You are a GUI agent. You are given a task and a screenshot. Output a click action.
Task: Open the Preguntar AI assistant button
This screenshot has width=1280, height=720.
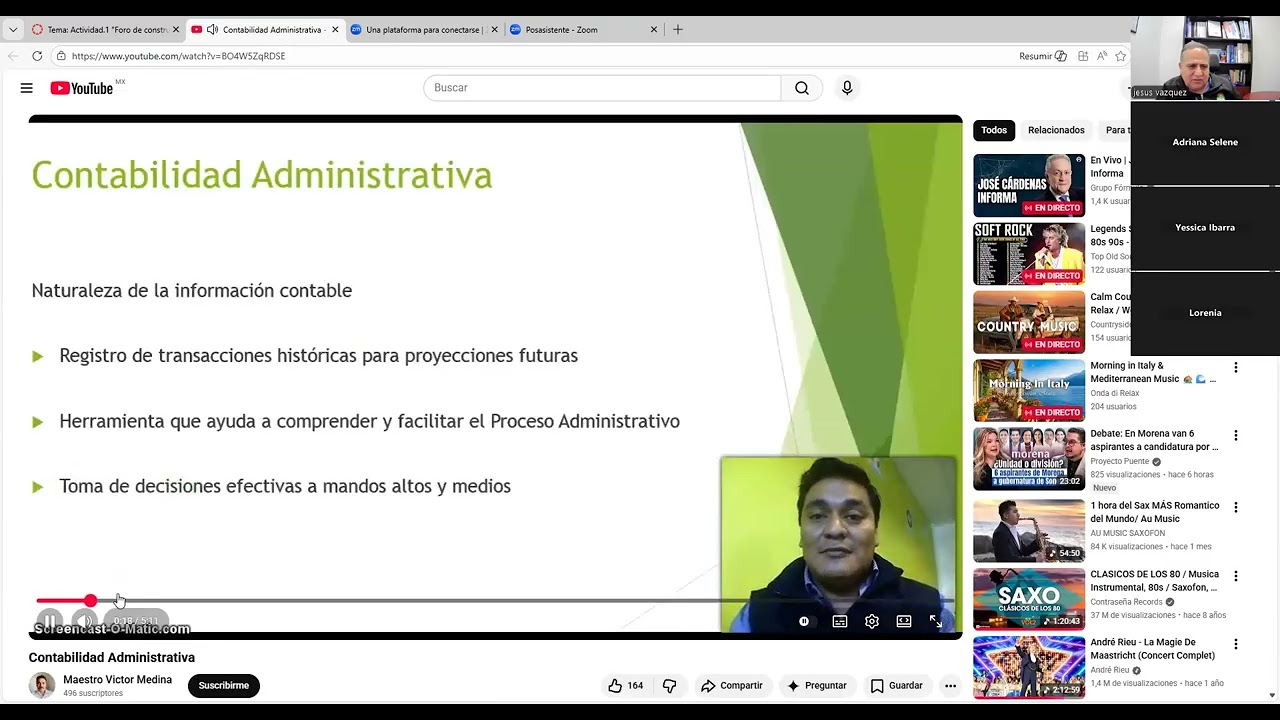(x=817, y=686)
